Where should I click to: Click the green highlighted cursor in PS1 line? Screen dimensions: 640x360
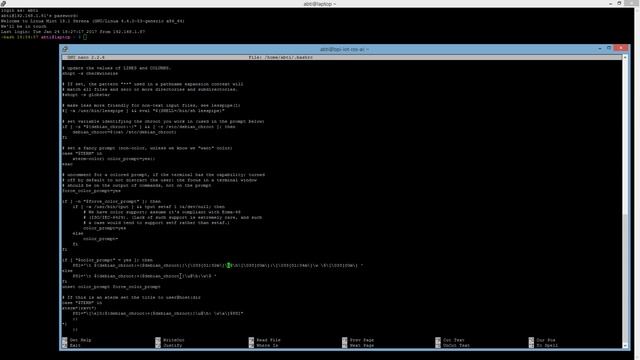click(x=229, y=265)
